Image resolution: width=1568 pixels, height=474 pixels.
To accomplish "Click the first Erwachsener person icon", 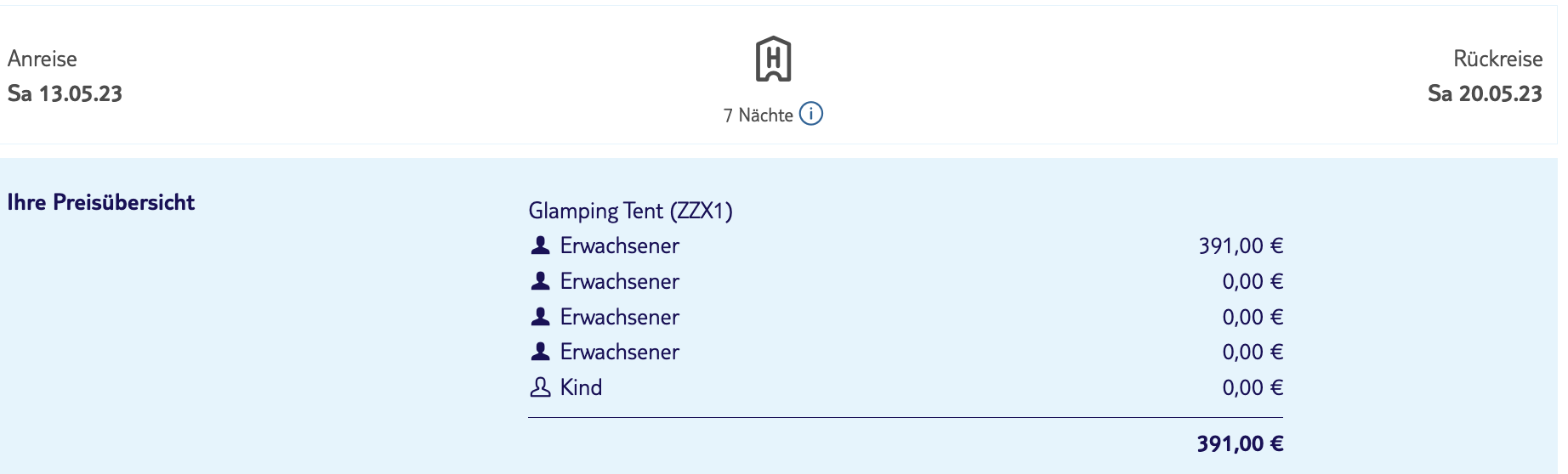I will coord(540,245).
